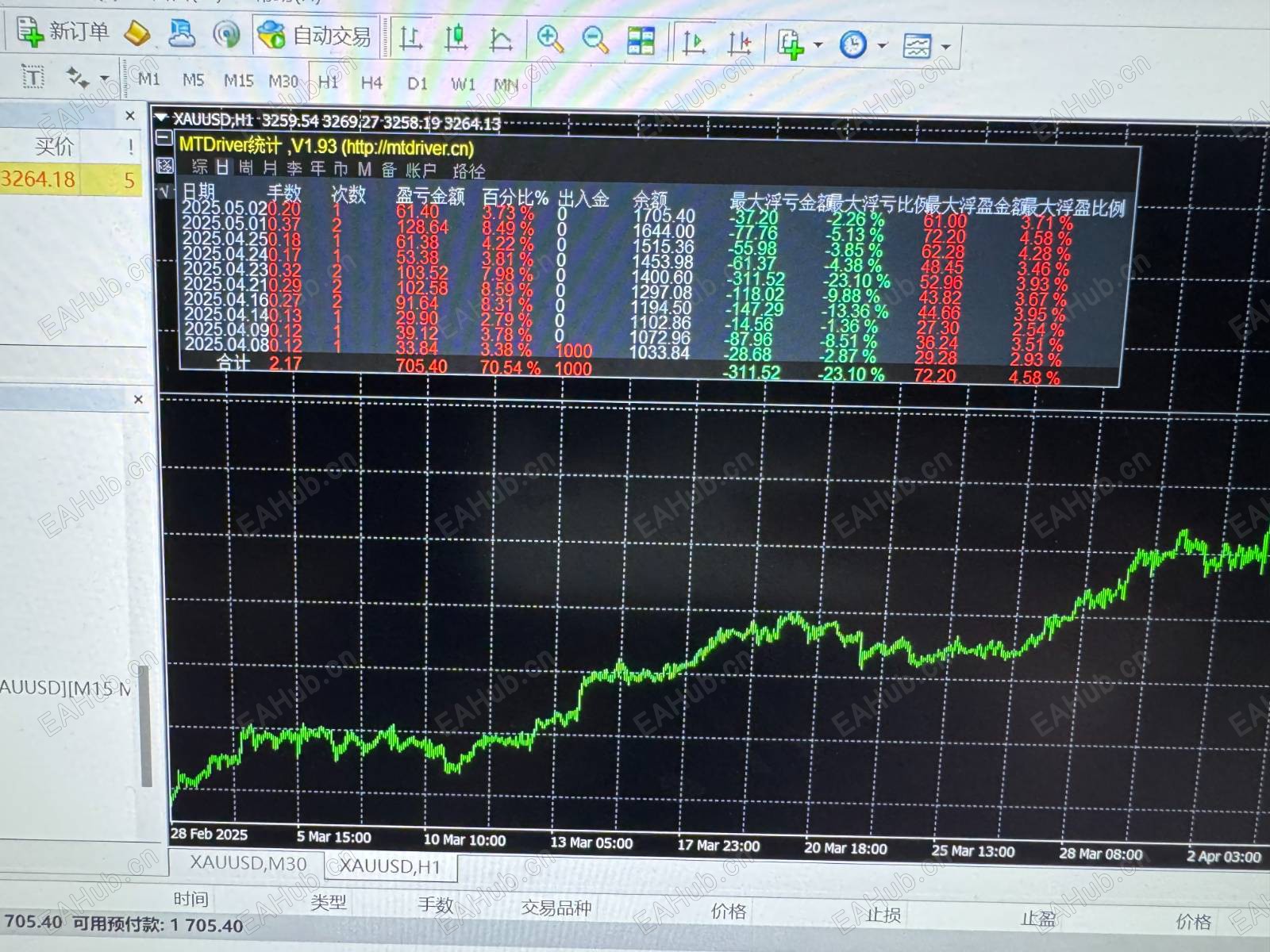
Task: Switch to the 月 monthly statistics tab
Action: [270, 167]
